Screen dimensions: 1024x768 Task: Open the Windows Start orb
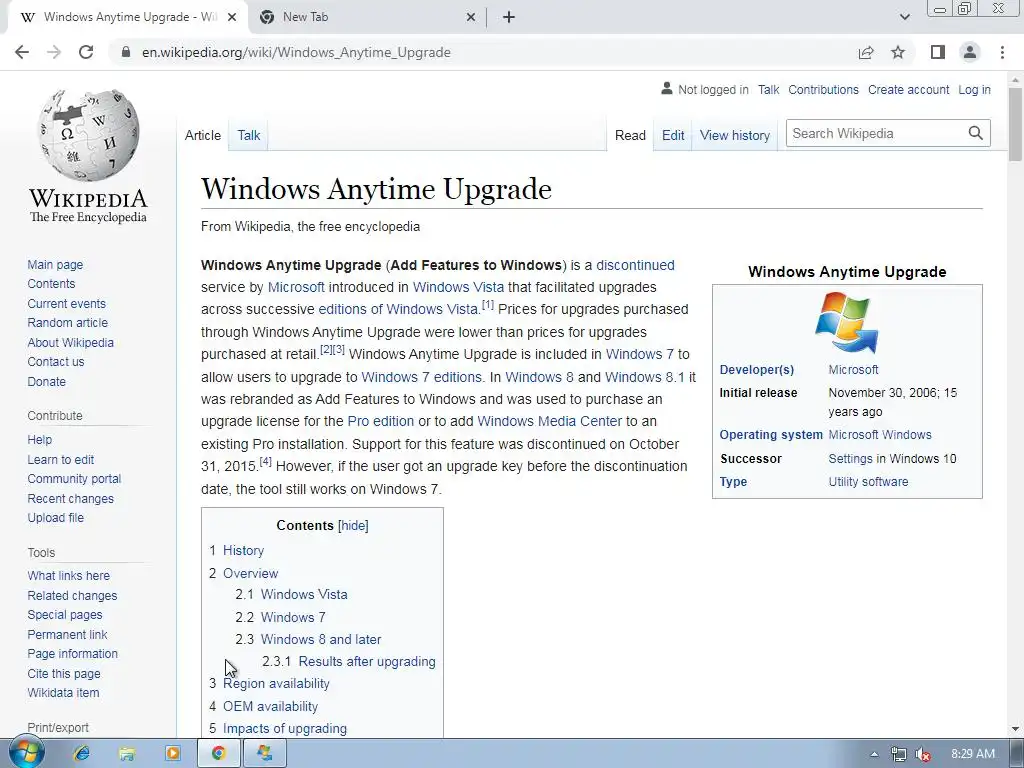pyautogui.click(x=25, y=753)
